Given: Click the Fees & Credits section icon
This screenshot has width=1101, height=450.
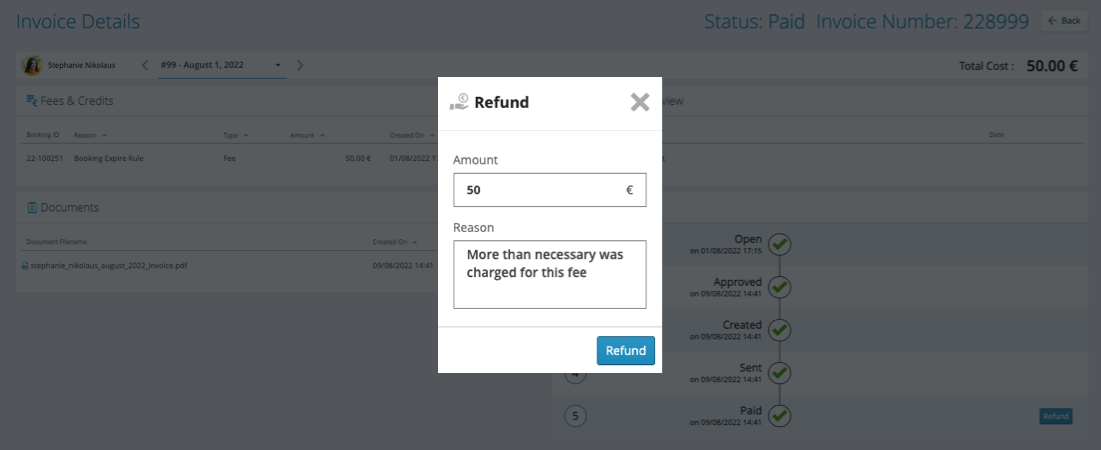Looking at the screenshot, I should coord(32,101).
